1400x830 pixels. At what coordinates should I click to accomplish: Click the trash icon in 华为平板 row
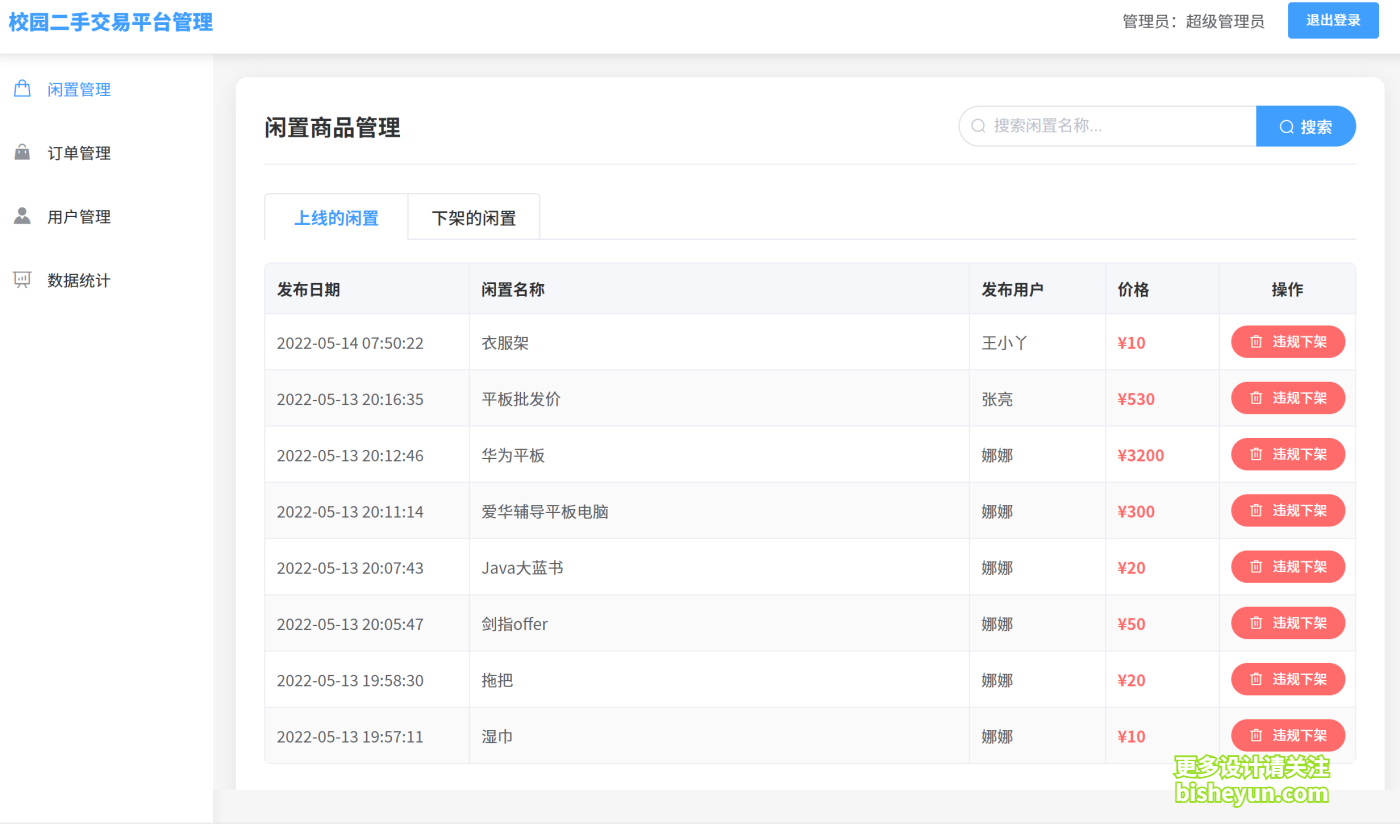click(x=1257, y=454)
